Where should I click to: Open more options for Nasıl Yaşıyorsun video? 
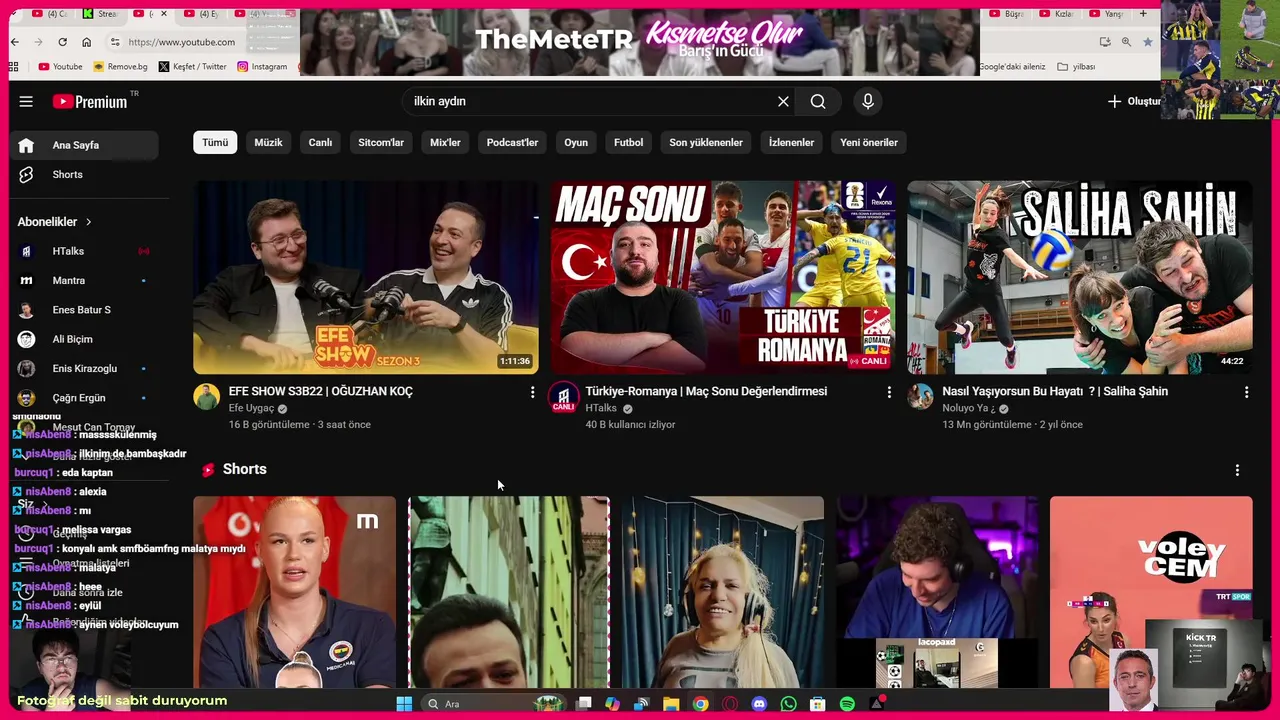(1246, 392)
